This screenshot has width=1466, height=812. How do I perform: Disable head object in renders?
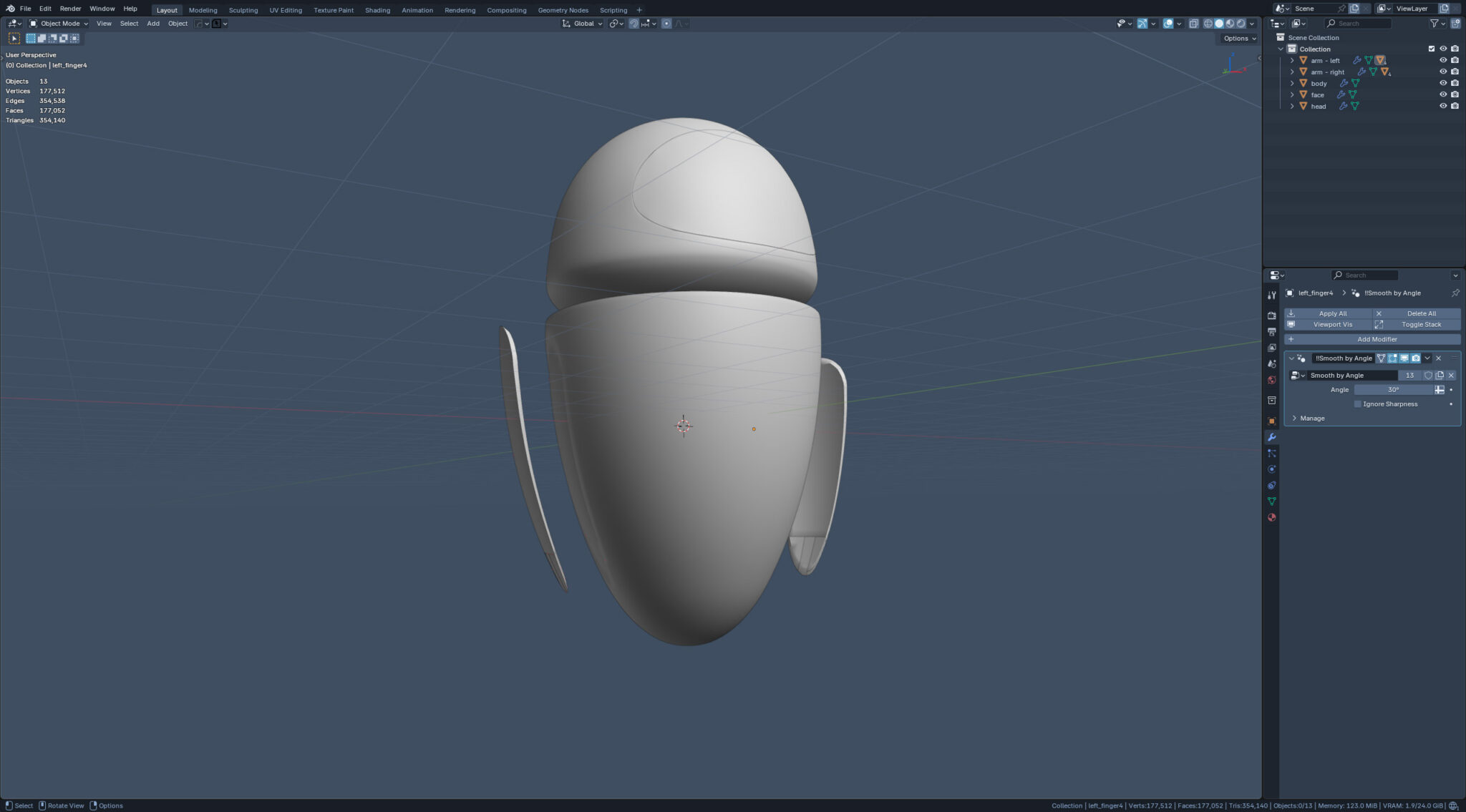1455,107
